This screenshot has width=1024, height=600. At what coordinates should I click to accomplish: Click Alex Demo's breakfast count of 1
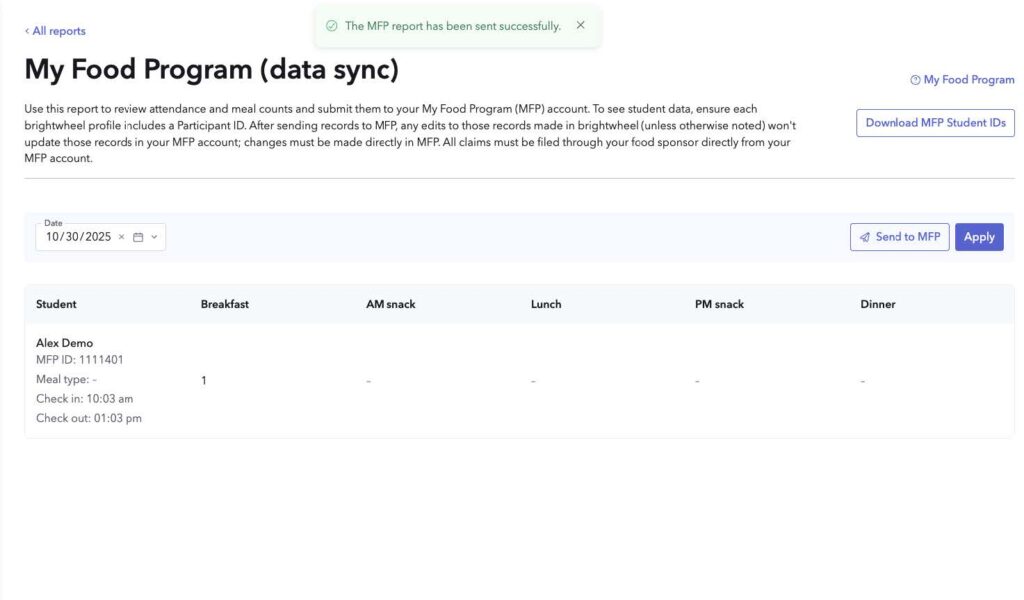204,381
